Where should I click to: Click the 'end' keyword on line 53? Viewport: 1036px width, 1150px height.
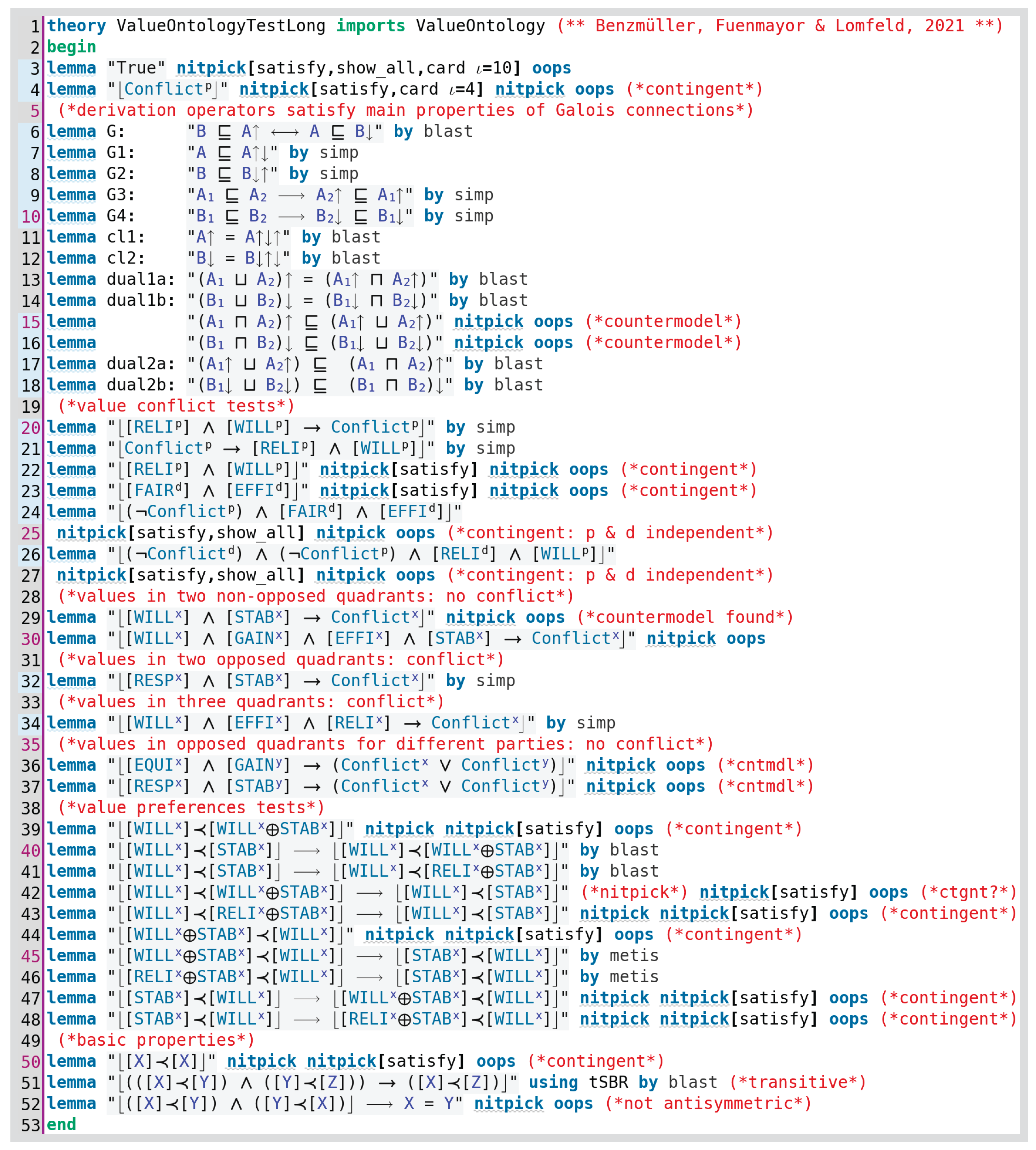click(x=61, y=1124)
